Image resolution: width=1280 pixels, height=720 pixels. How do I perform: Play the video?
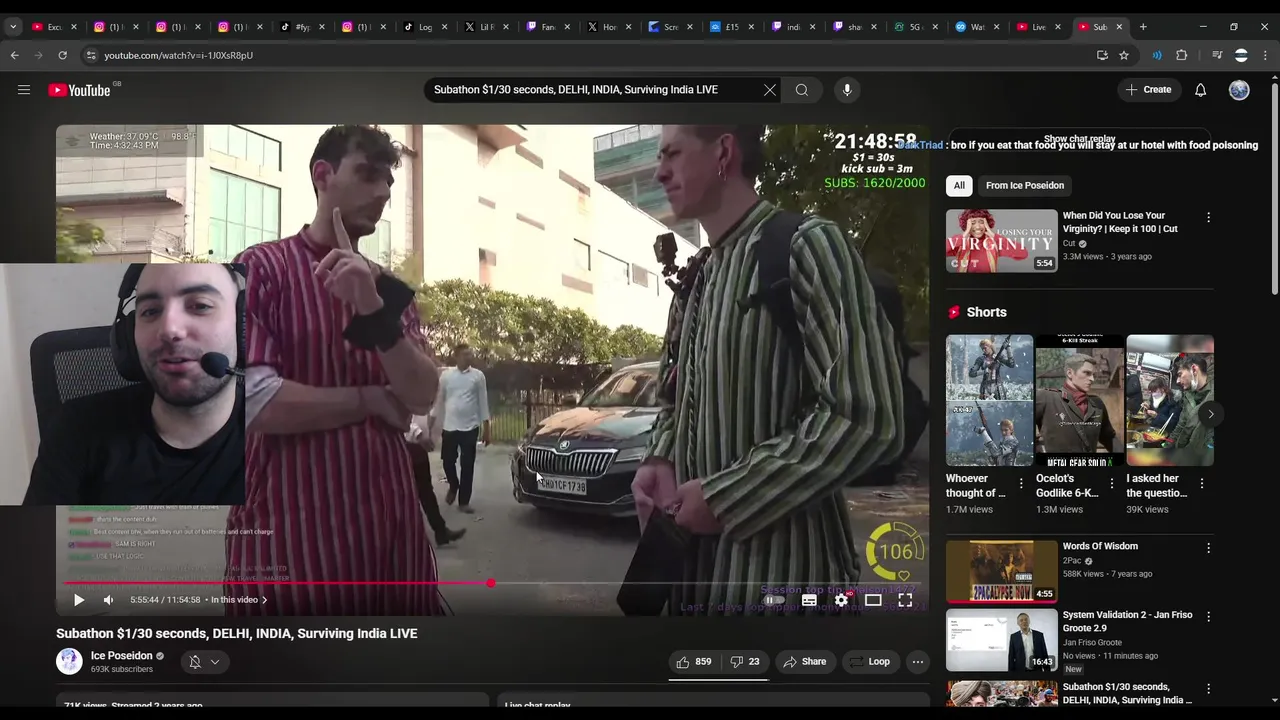(79, 600)
